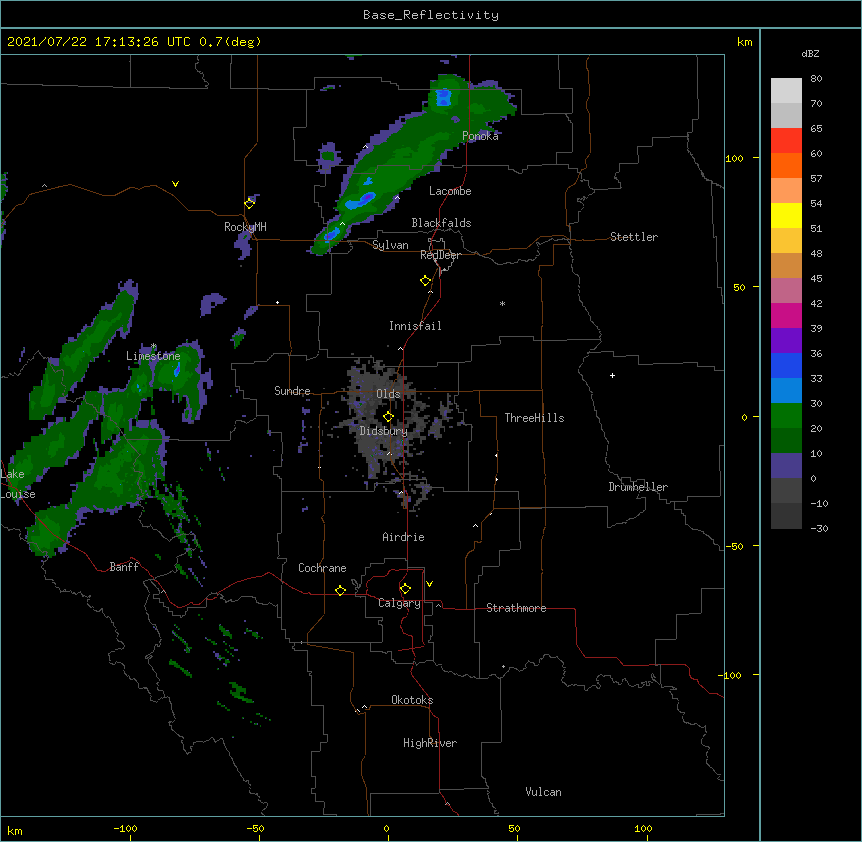The image size is (862, 842).
Task: Click the yellow V marker northwest of RockyMH
Action: (x=175, y=184)
